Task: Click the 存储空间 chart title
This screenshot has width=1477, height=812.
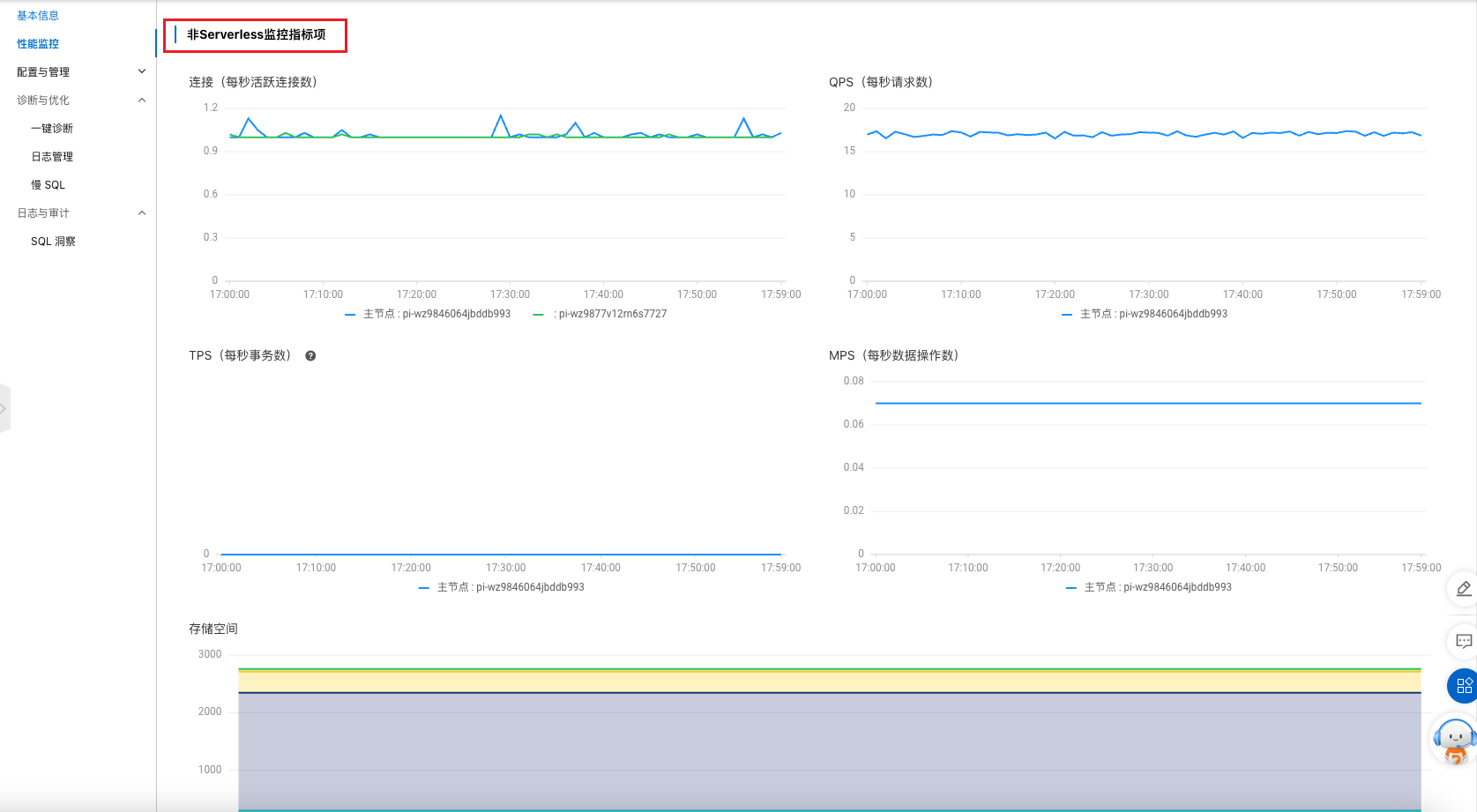Action: (213, 629)
